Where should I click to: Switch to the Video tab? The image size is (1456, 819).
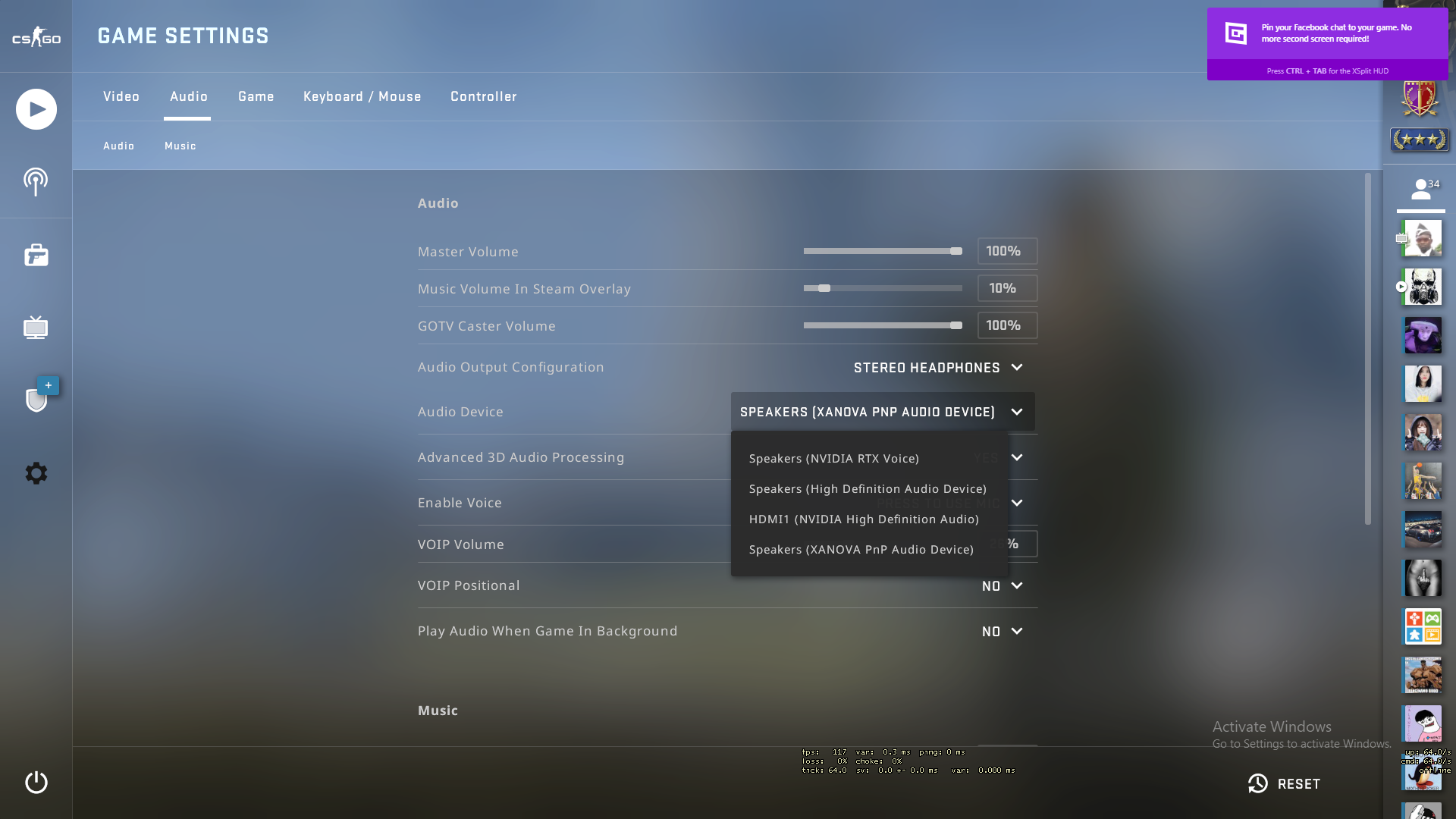pos(121,96)
